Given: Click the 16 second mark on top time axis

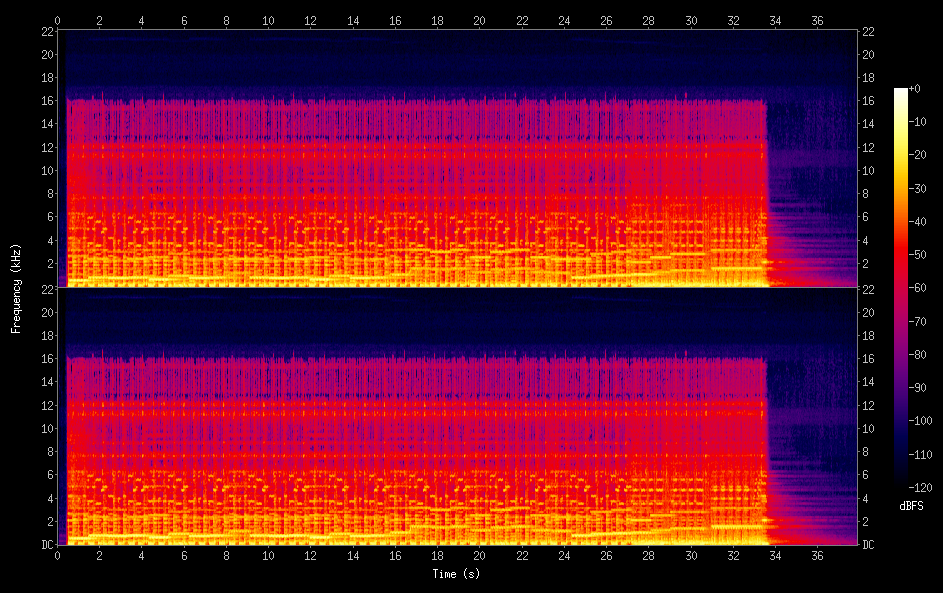Looking at the screenshot, I should pyautogui.click(x=396, y=19).
